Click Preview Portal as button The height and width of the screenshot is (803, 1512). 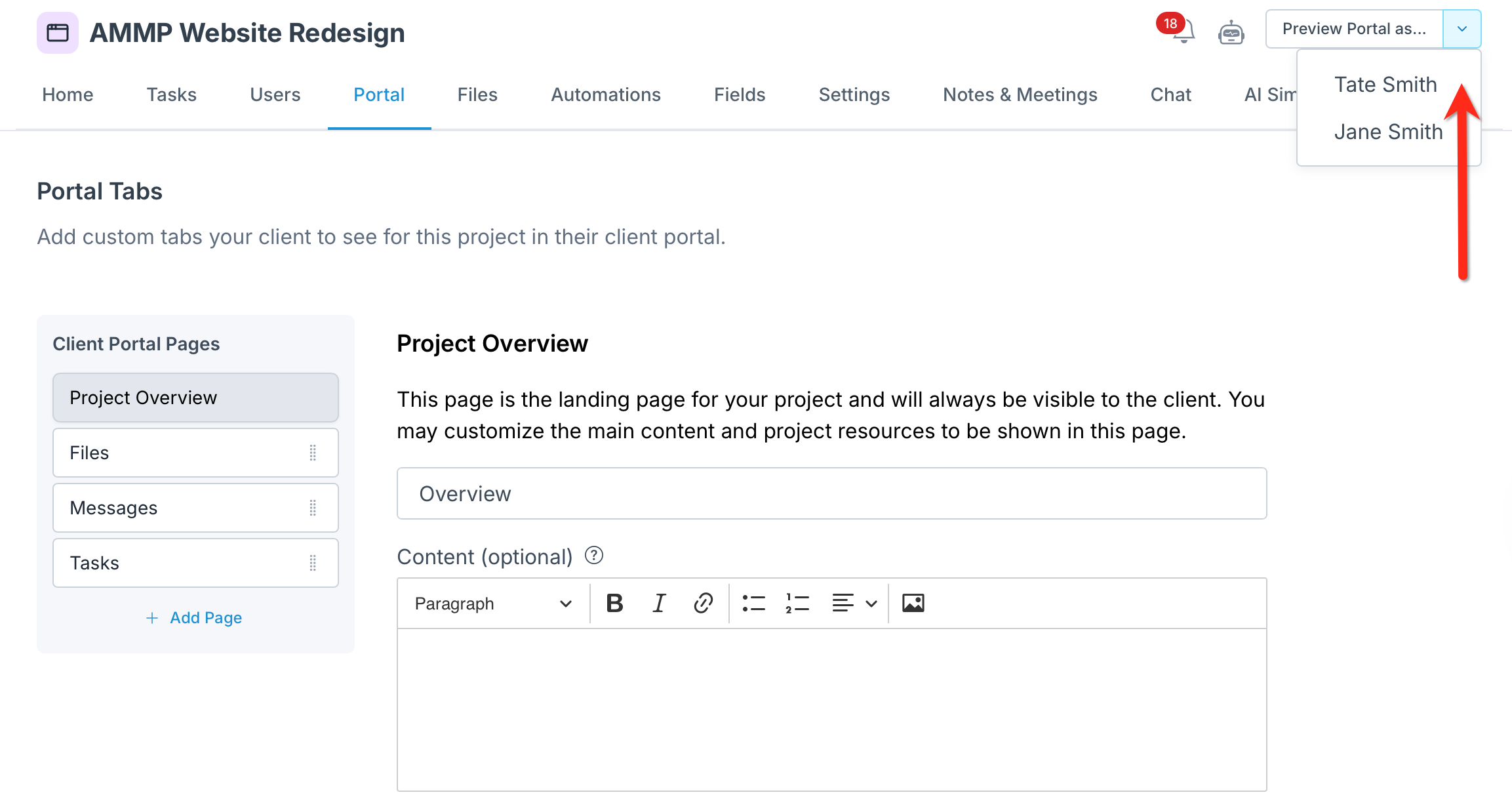point(1353,29)
